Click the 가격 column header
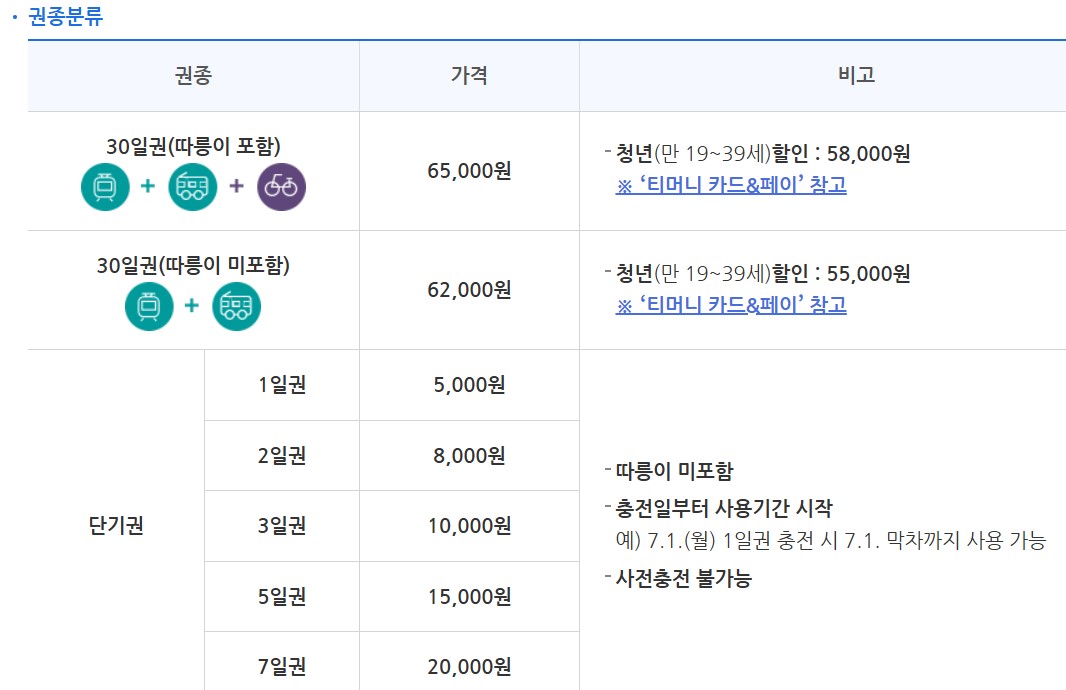The height and width of the screenshot is (690, 1066). click(x=469, y=75)
